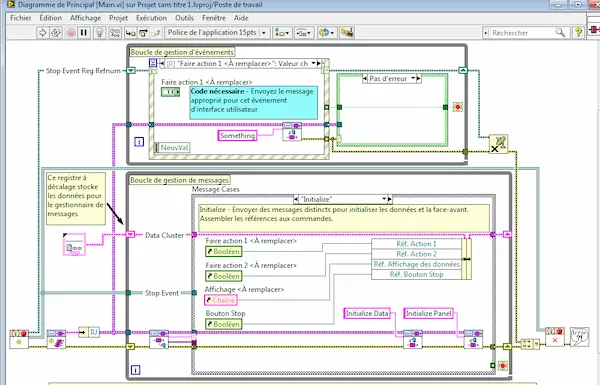Click the magnifier icon in search box
The width and height of the screenshot is (600, 385).
tap(560, 33)
